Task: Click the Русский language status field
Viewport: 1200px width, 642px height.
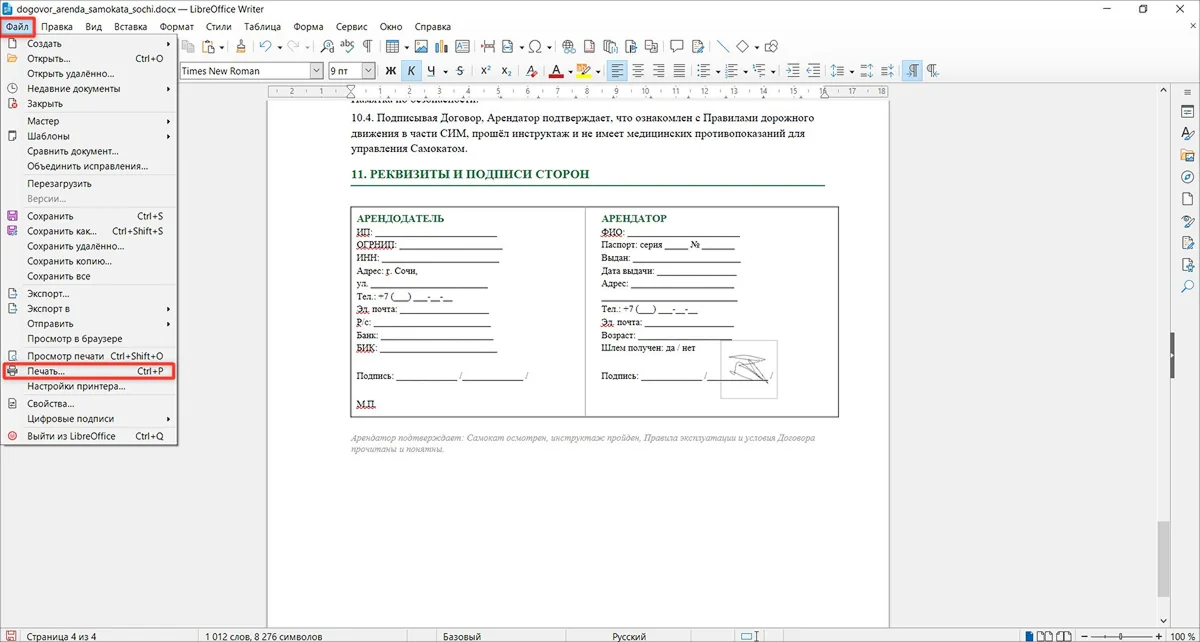Action: click(630, 635)
